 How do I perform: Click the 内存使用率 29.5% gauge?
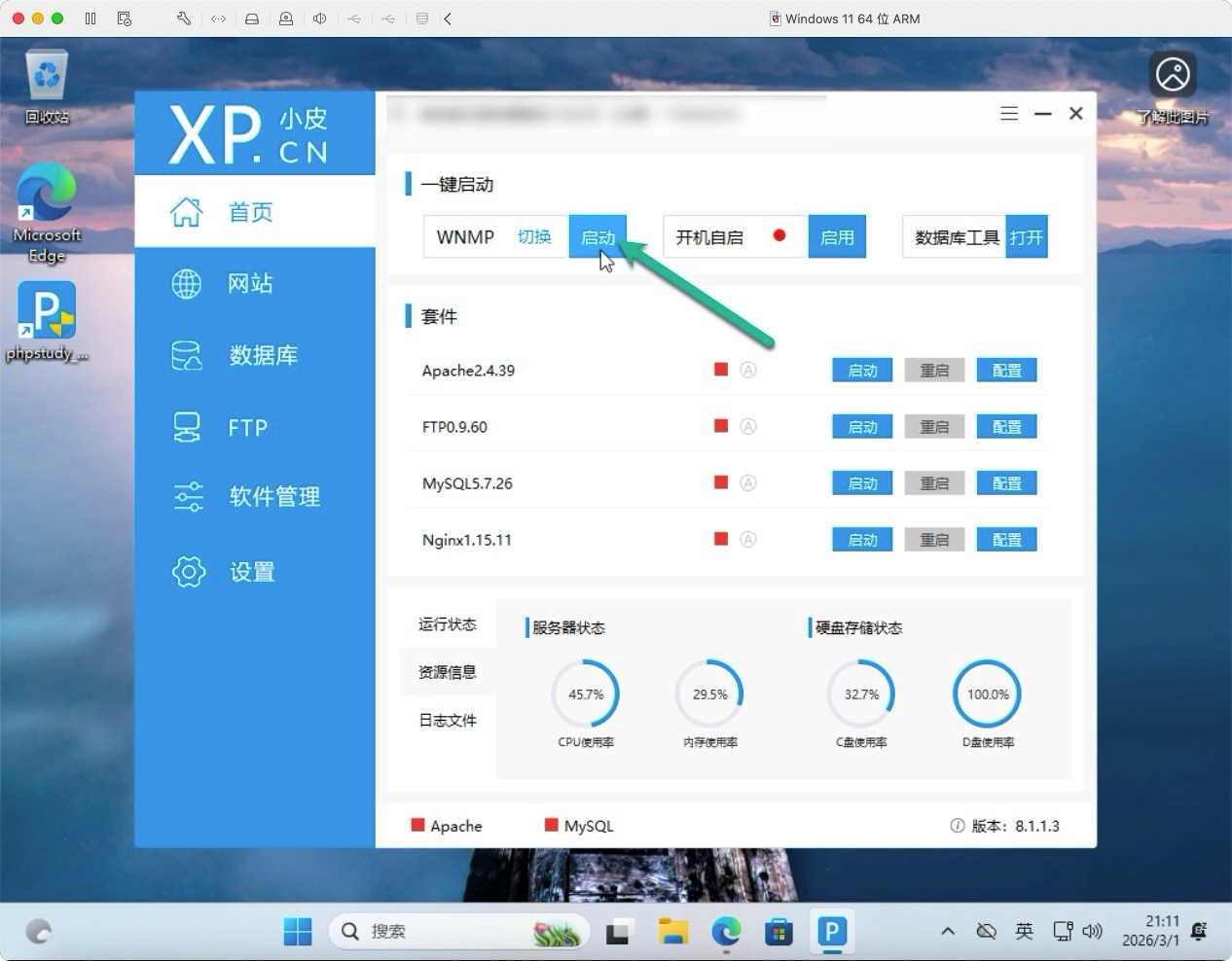pos(710,694)
